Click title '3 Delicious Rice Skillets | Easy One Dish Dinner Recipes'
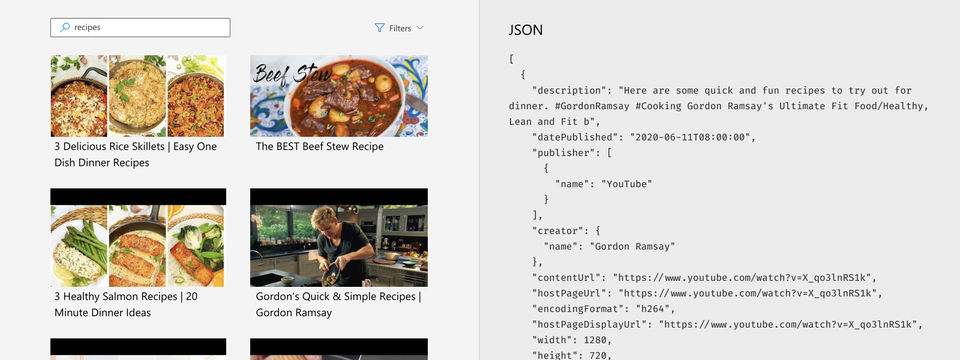This screenshot has height=360, width=960. (x=135, y=154)
